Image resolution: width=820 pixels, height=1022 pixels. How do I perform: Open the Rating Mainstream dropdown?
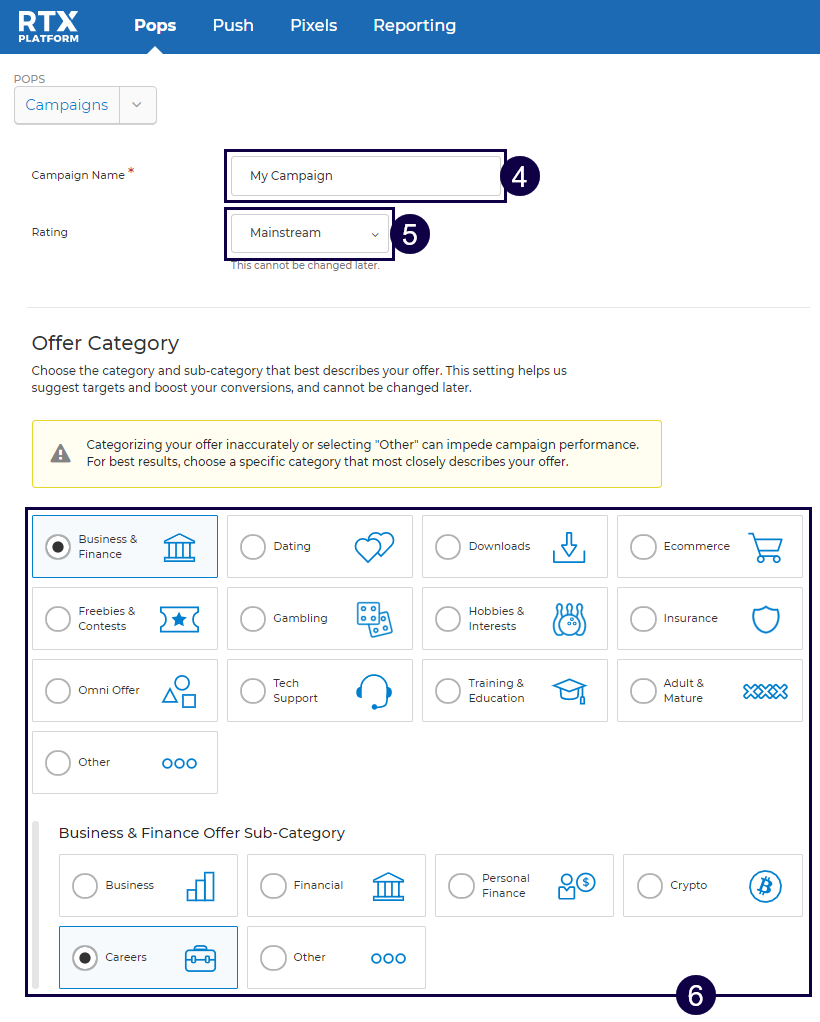(x=309, y=233)
